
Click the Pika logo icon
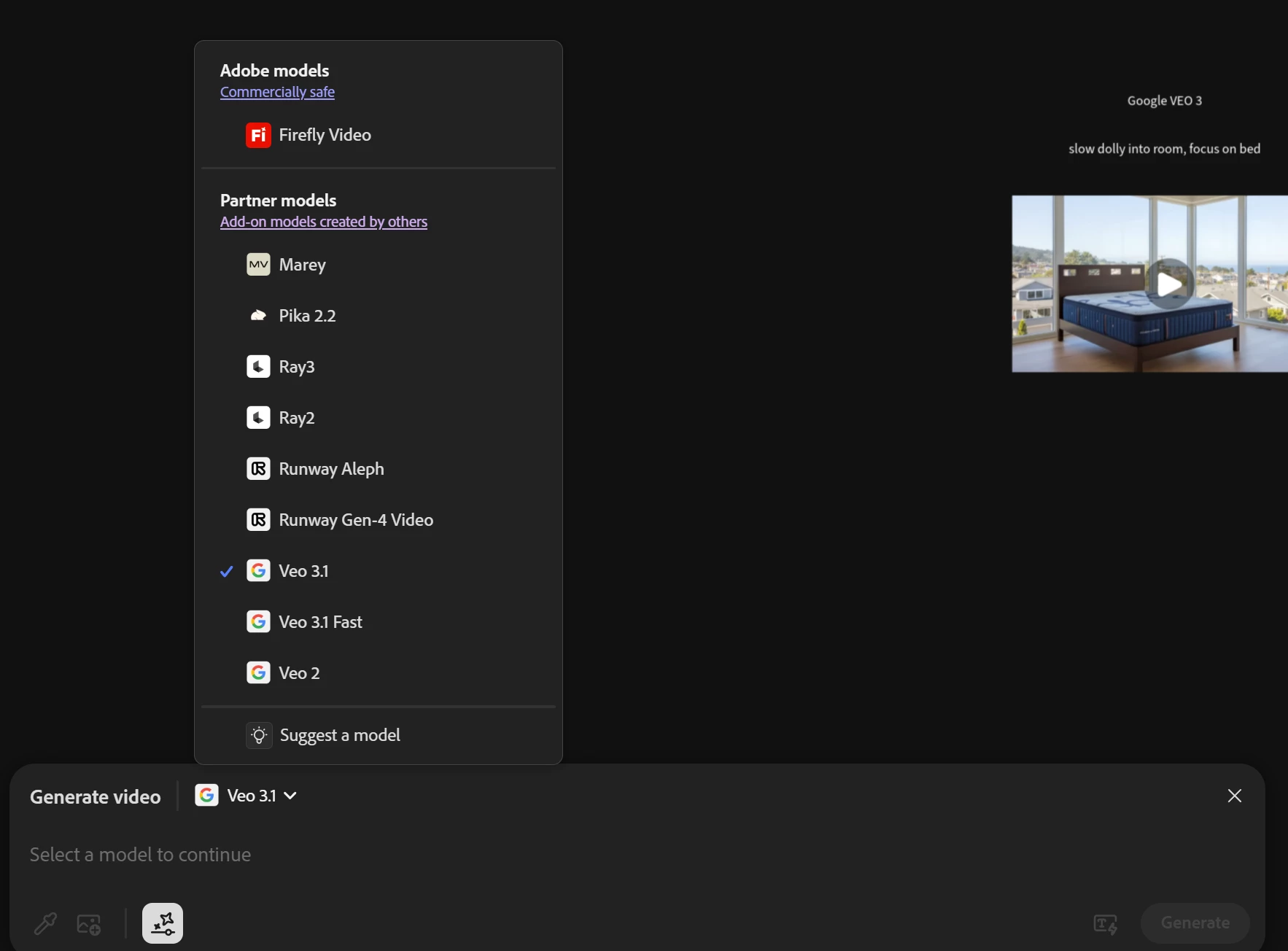258,316
